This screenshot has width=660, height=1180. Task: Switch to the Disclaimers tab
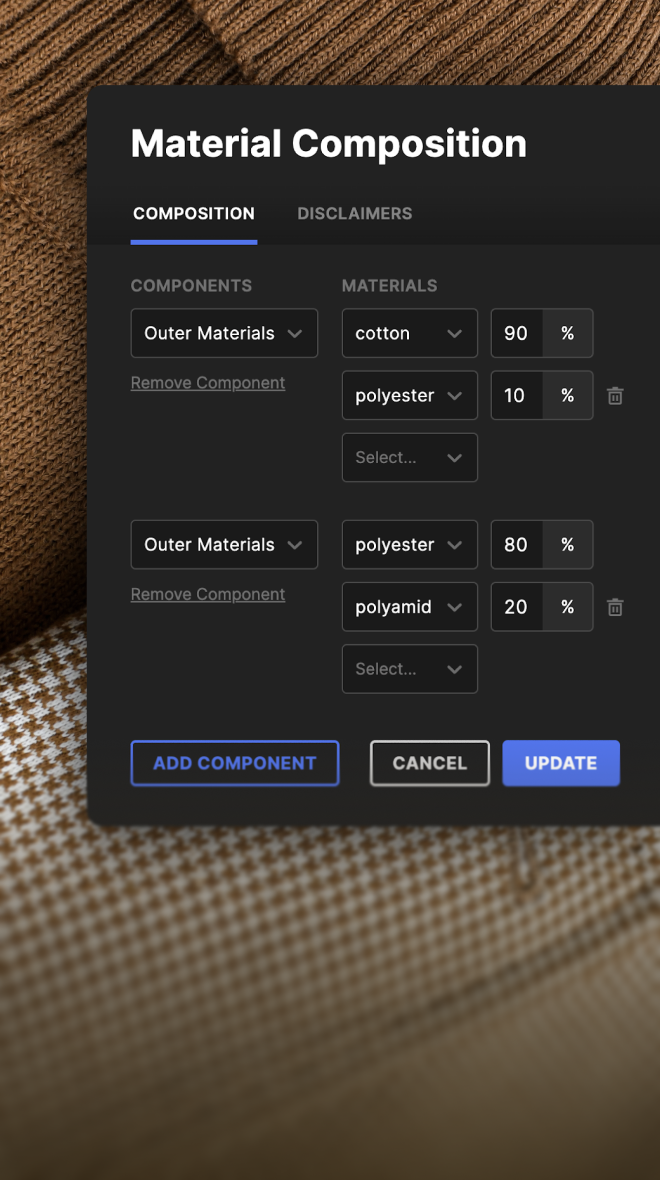(x=354, y=214)
